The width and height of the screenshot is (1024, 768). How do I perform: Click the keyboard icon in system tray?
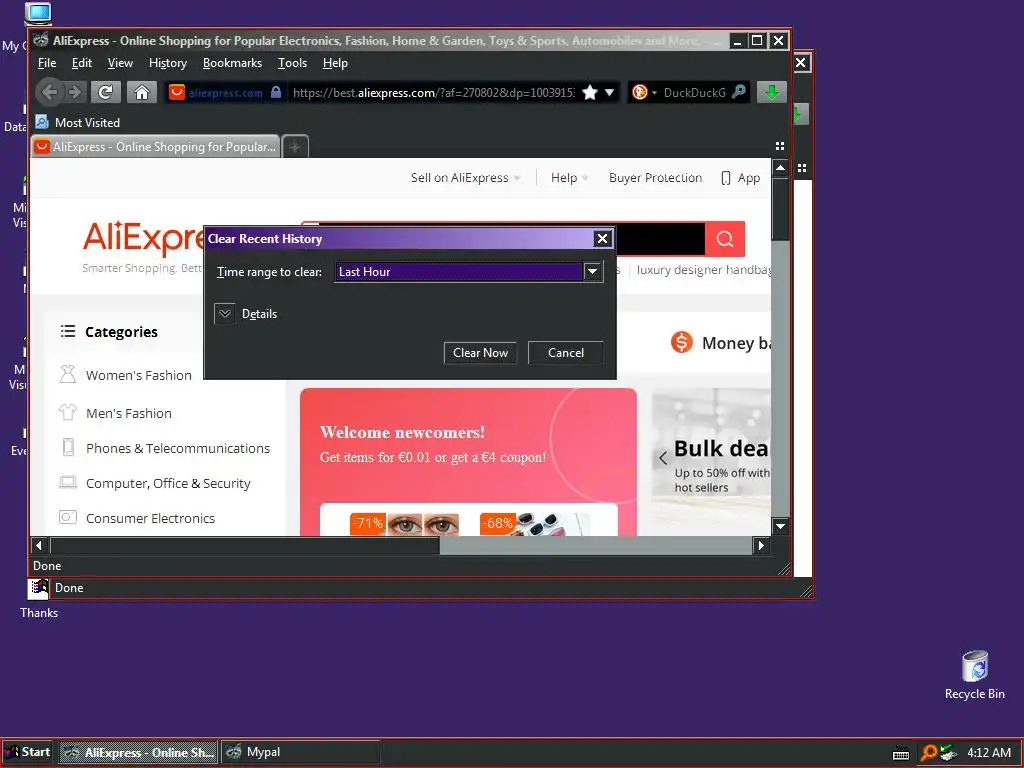901,753
